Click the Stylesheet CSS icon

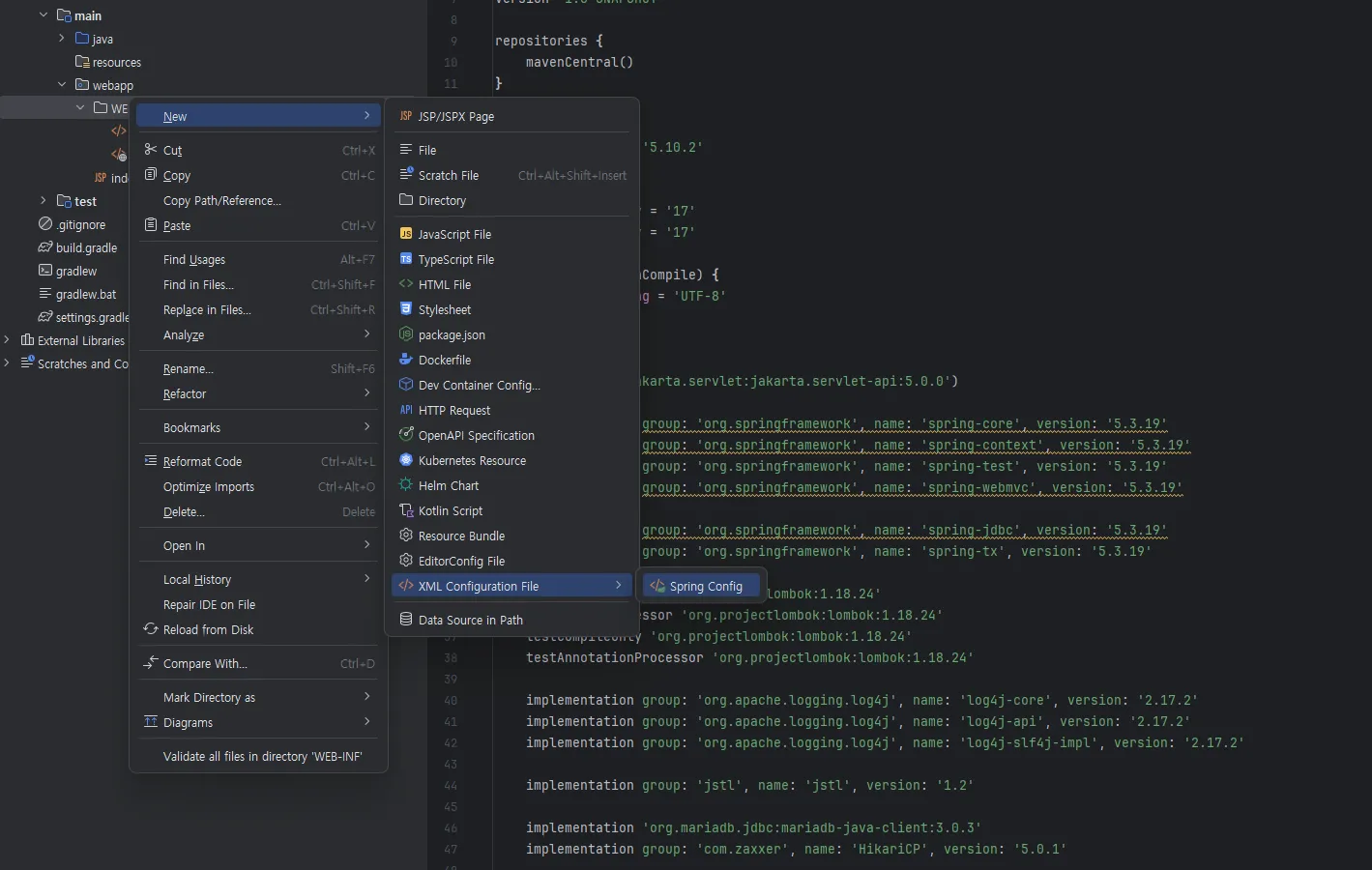406,309
